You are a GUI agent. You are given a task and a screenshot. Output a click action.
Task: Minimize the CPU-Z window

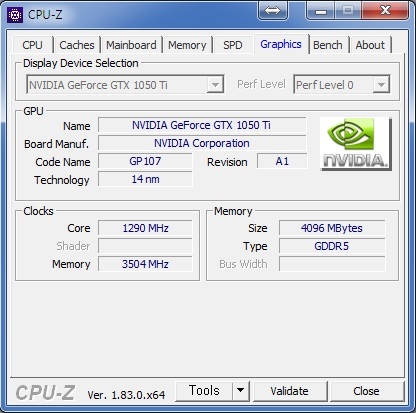[321, 10]
